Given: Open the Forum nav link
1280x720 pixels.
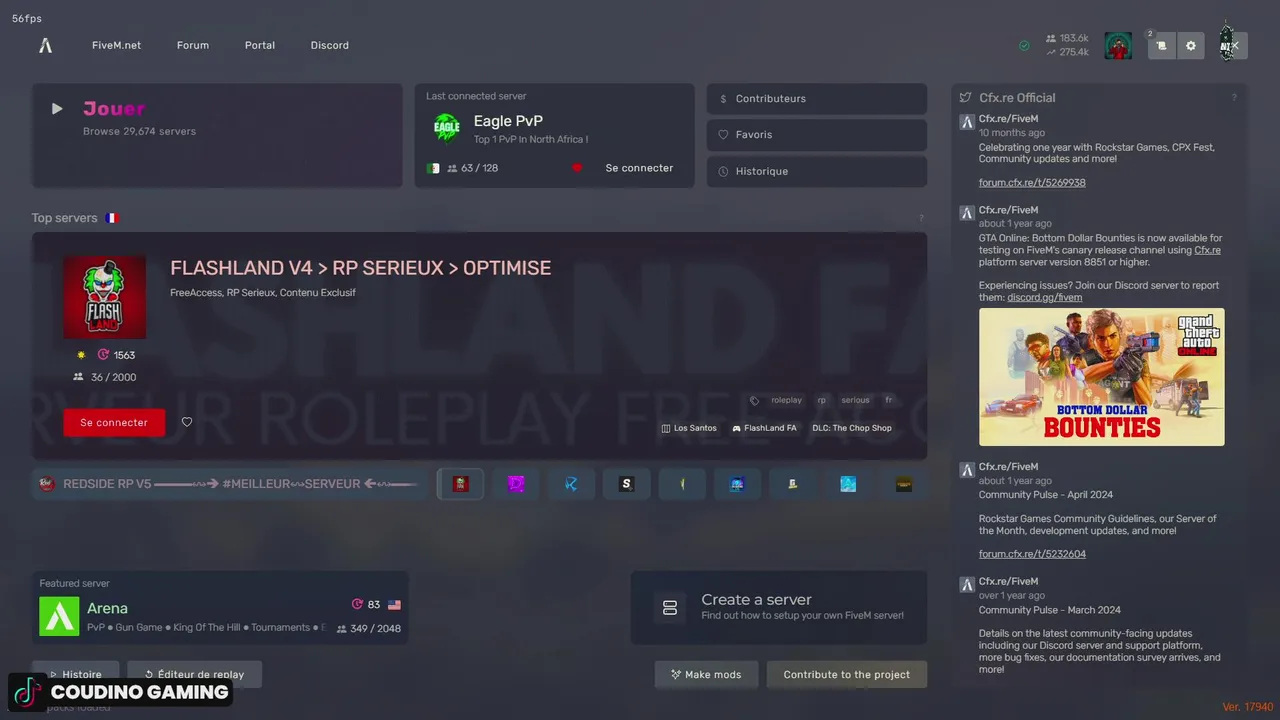Looking at the screenshot, I should [x=193, y=45].
